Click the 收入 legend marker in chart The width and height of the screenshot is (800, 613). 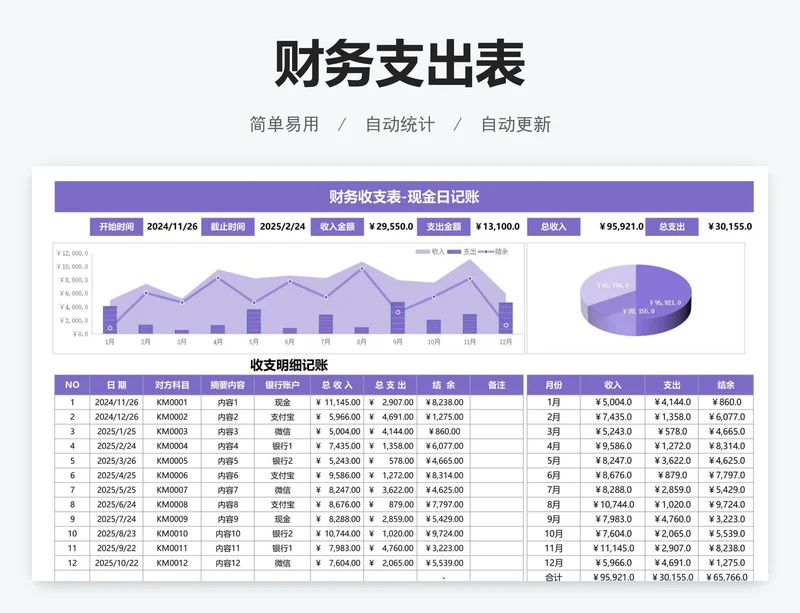423,252
